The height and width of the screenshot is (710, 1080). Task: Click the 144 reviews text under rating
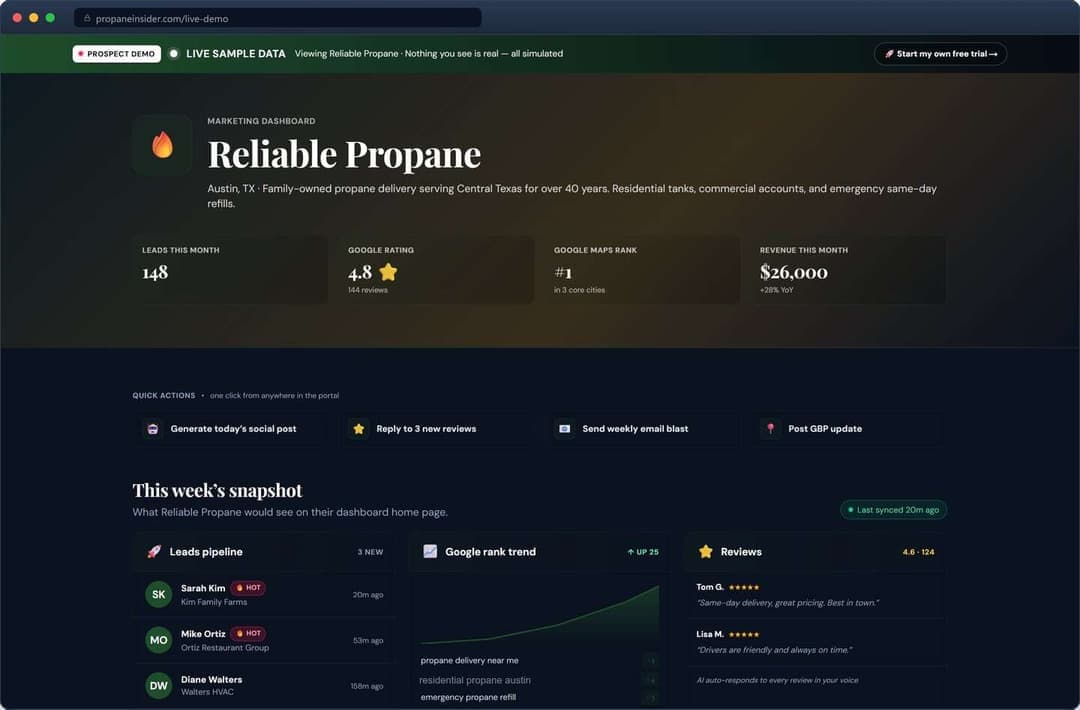click(x=368, y=290)
